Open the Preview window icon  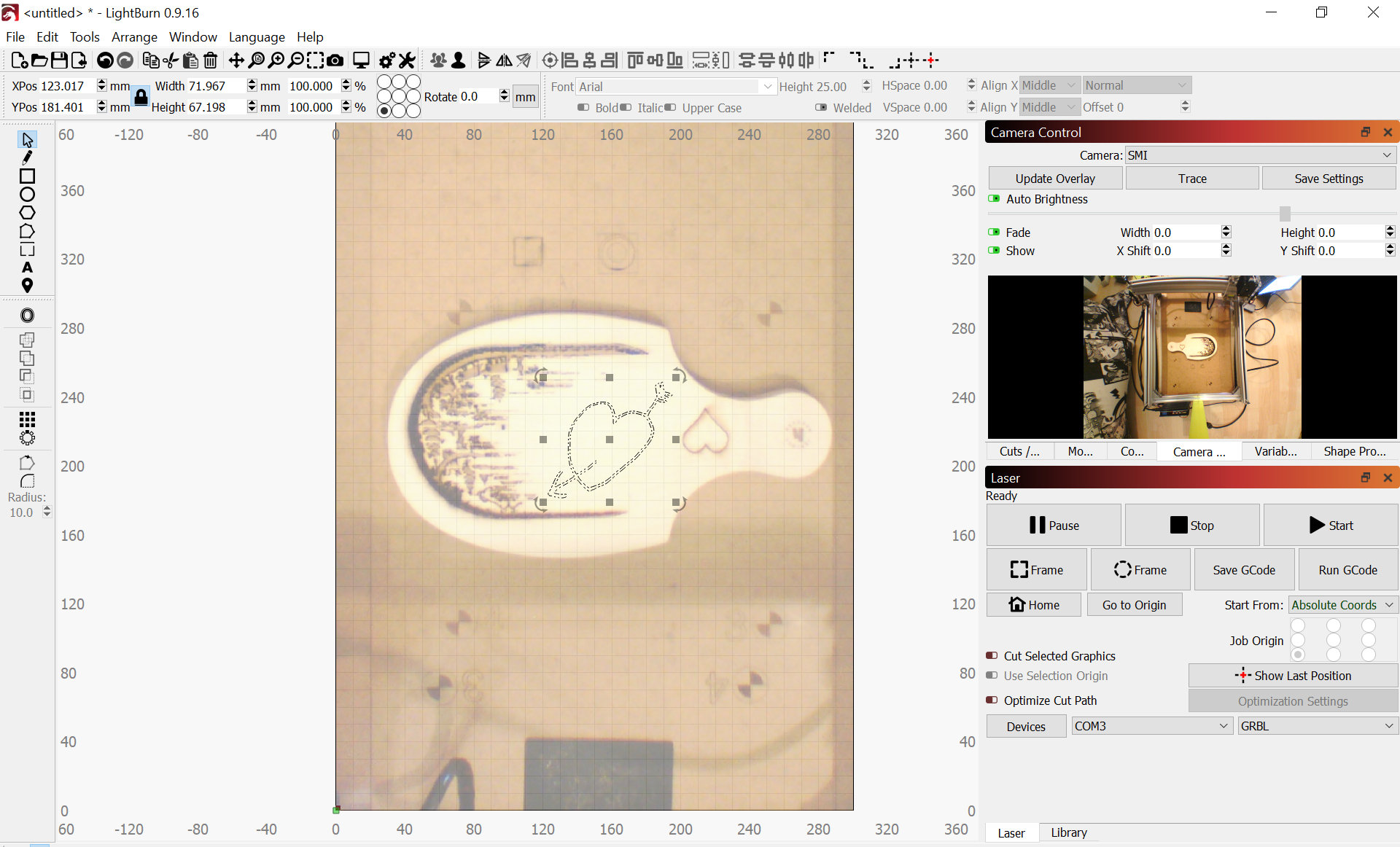[x=361, y=60]
